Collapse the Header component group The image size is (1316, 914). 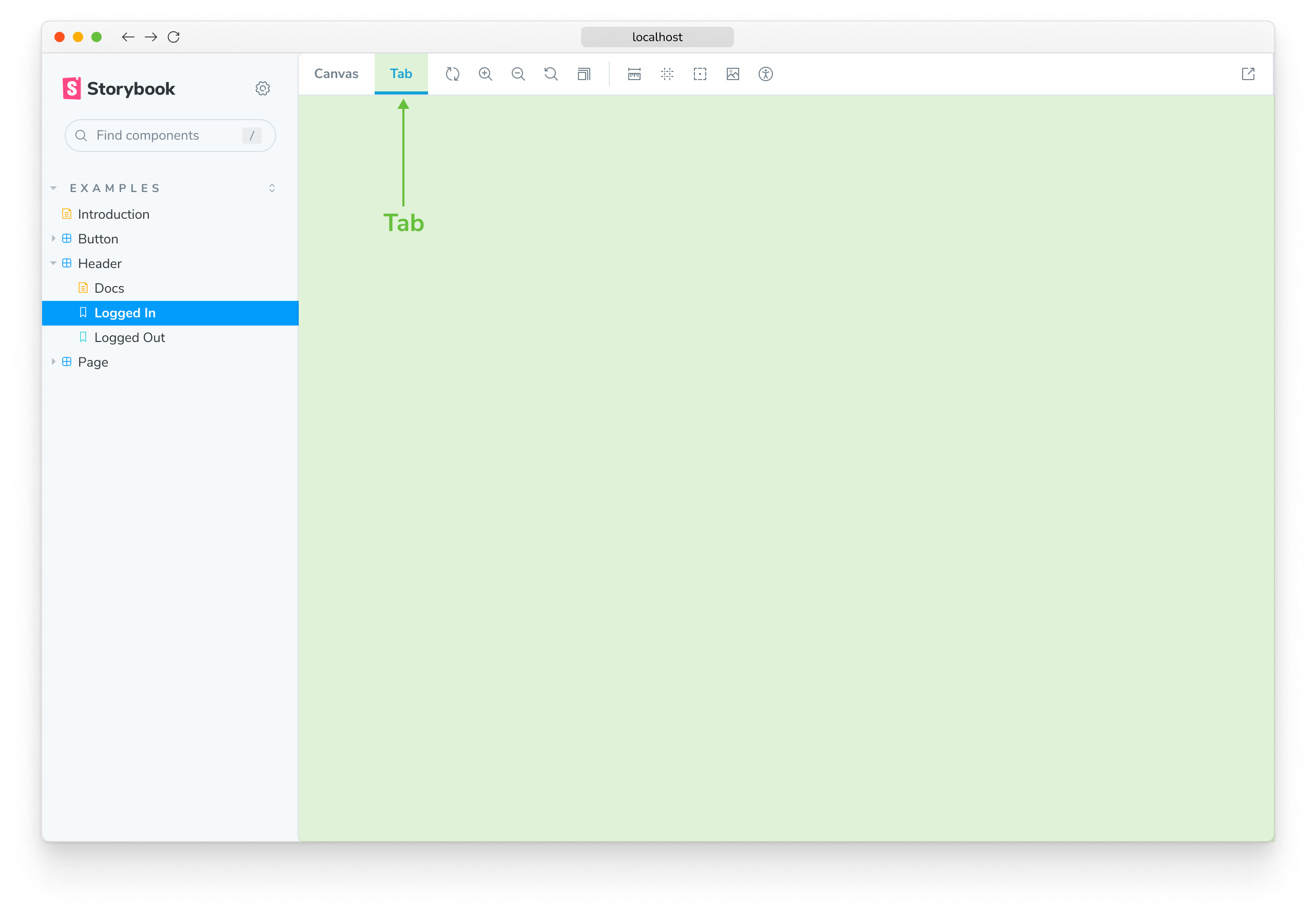[55, 263]
